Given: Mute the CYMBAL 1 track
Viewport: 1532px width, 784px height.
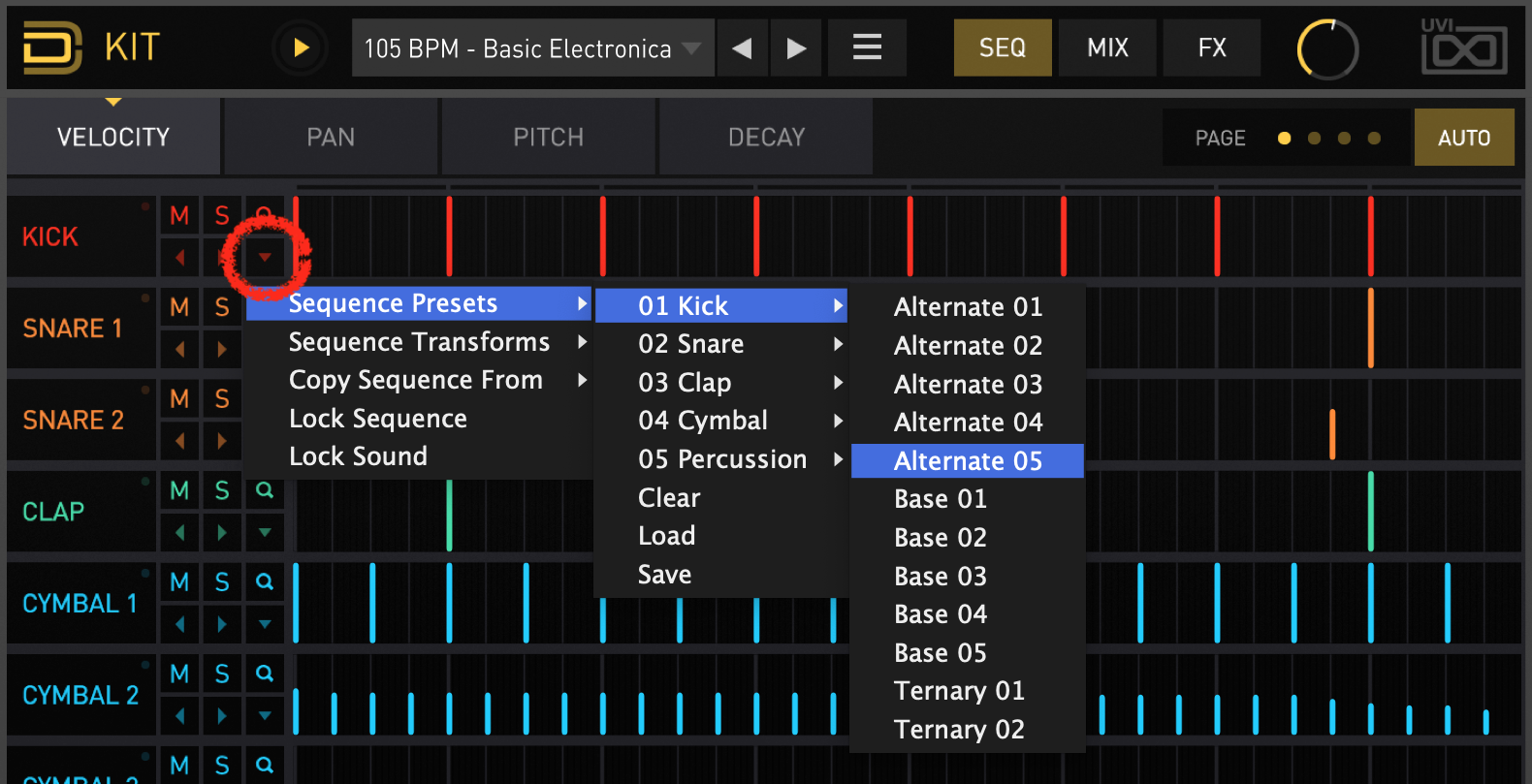Looking at the screenshot, I should coord(179,581).
